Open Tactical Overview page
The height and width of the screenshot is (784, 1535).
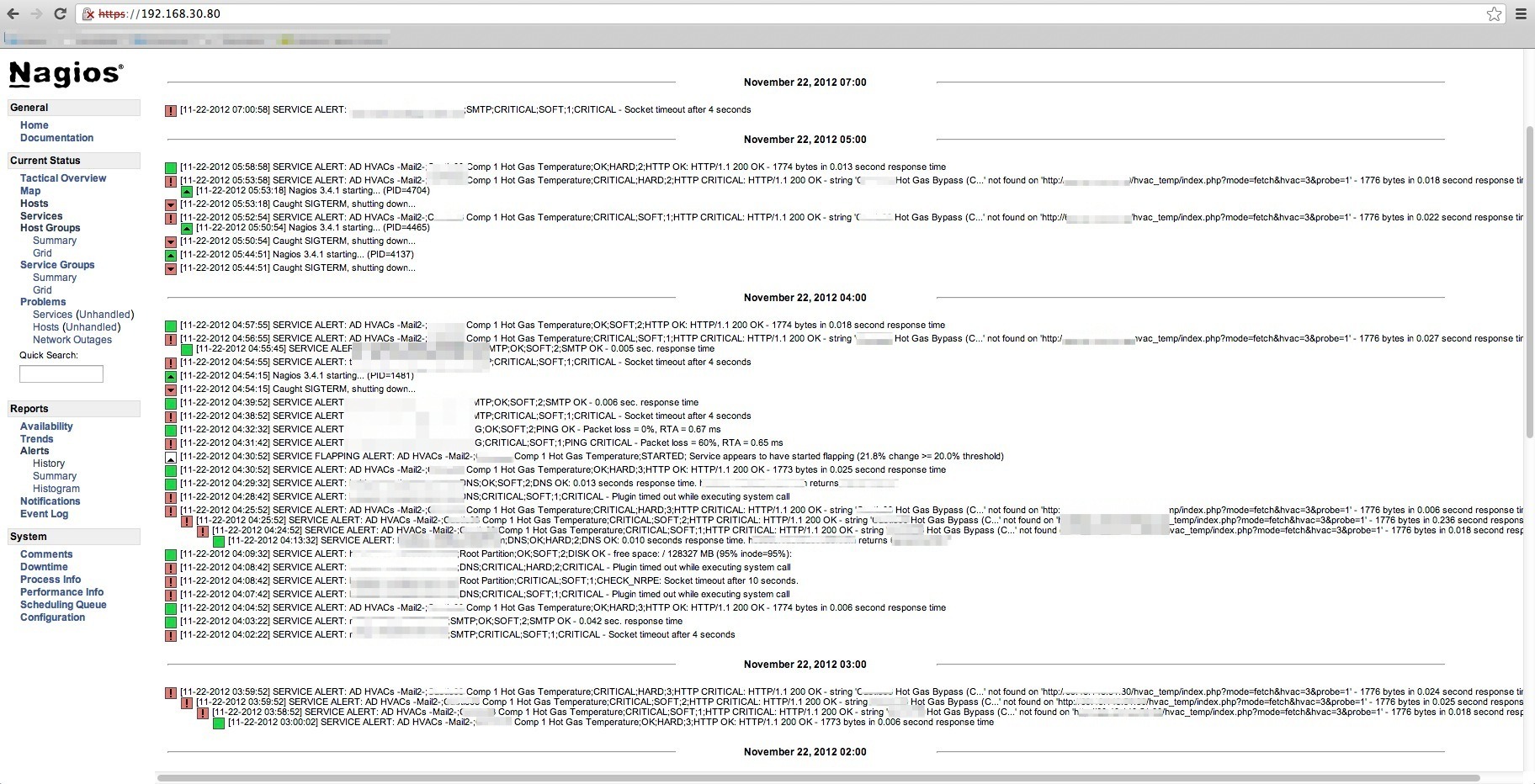pyautogui.click(x=63, y=178)
